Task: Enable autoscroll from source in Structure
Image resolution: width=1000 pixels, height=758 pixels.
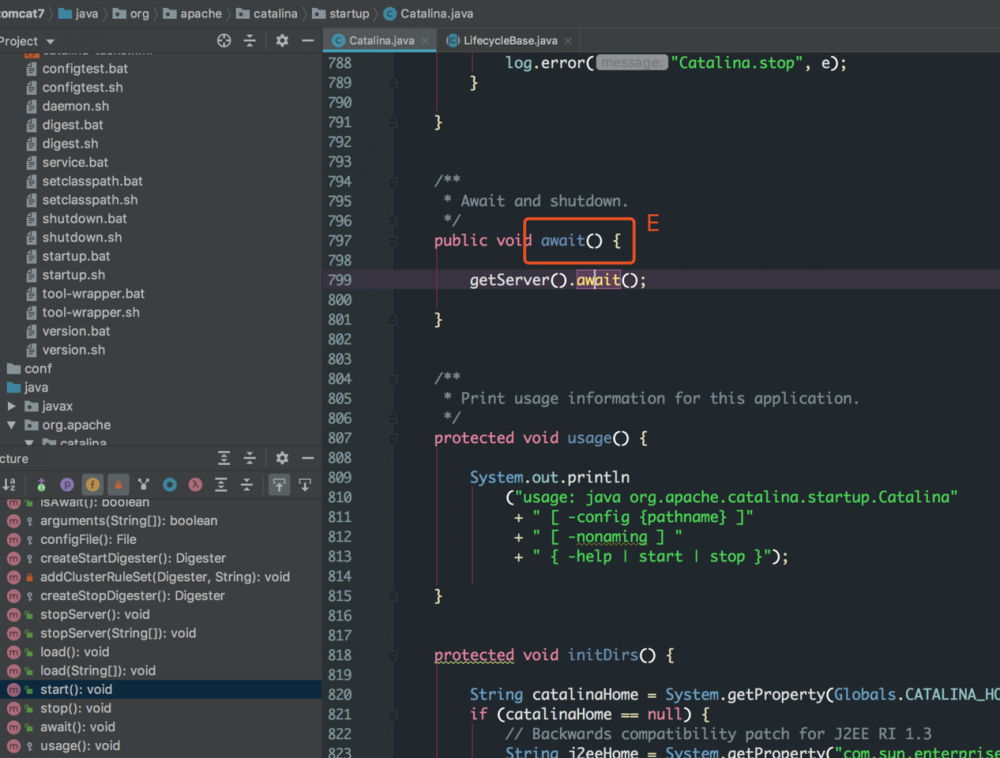Action: 305,485
